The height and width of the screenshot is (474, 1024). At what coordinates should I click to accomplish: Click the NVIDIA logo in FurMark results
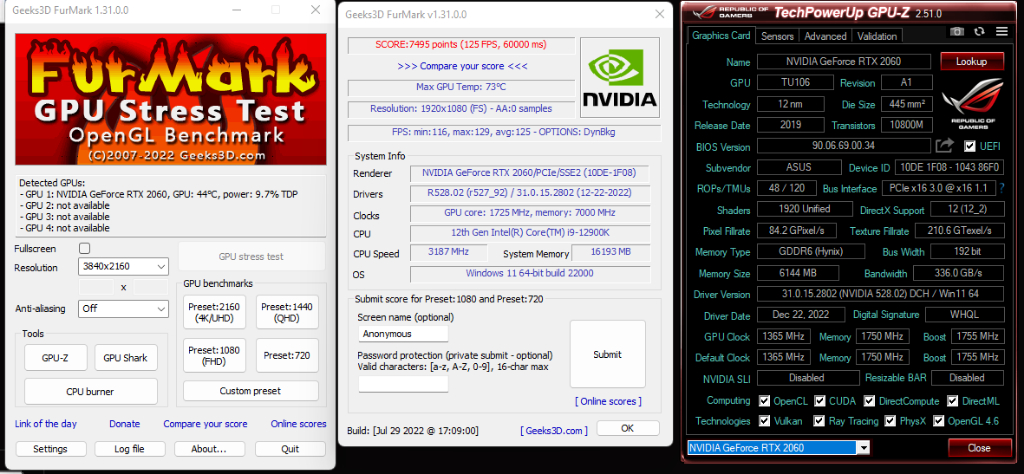[620, 77]
